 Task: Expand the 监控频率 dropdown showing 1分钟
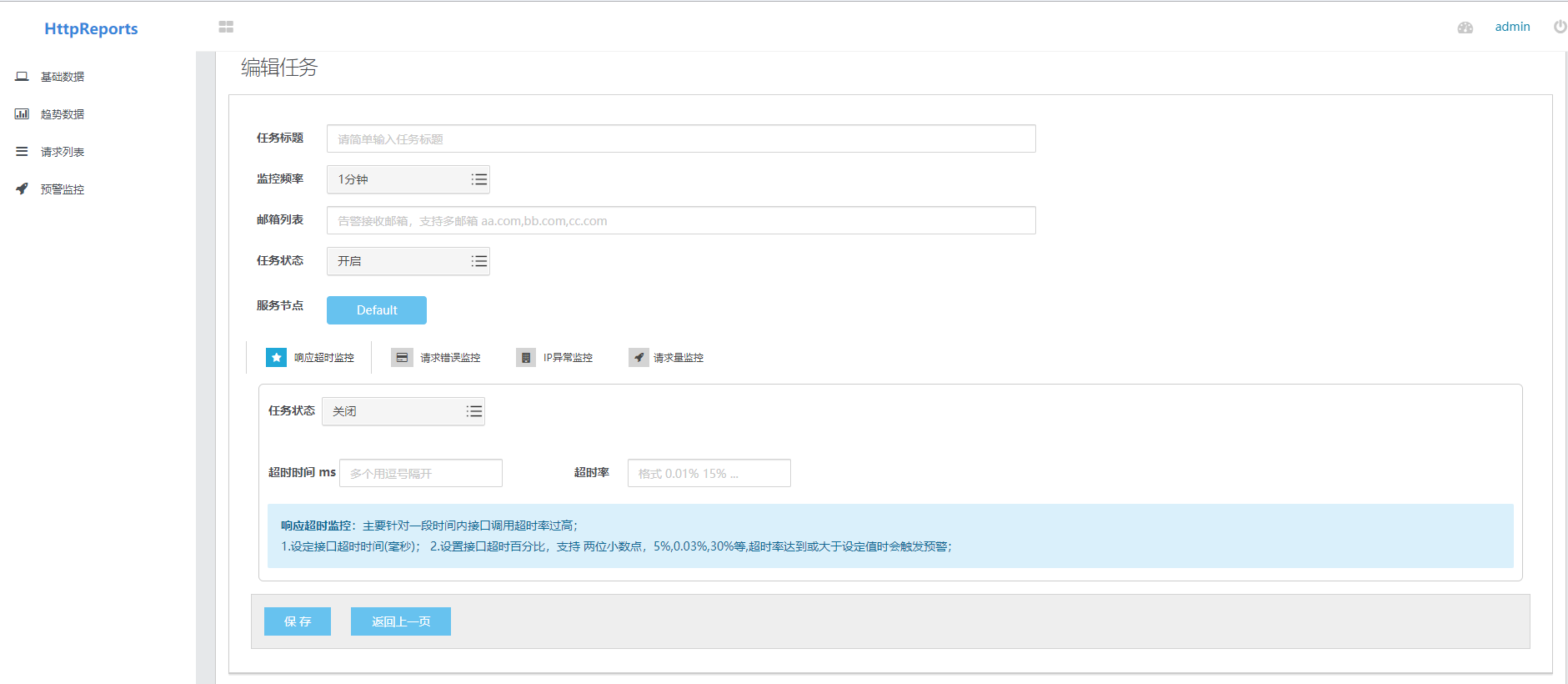(408, 179)
